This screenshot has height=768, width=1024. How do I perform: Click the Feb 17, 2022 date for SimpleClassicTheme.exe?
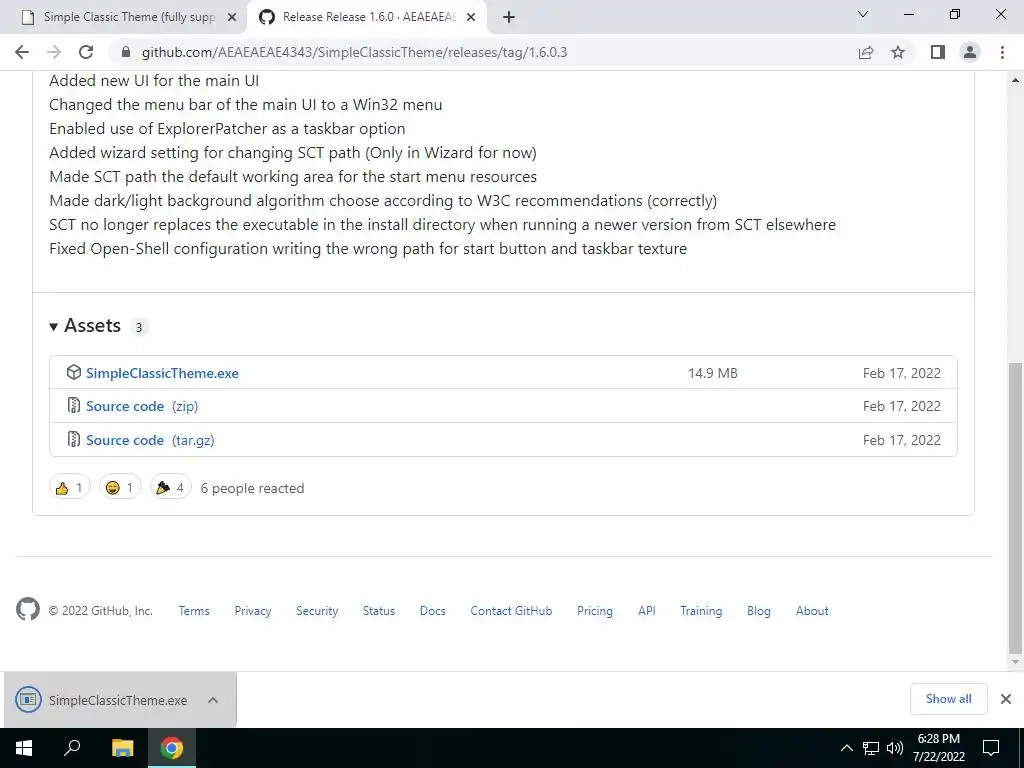click(x=902, y=373)
